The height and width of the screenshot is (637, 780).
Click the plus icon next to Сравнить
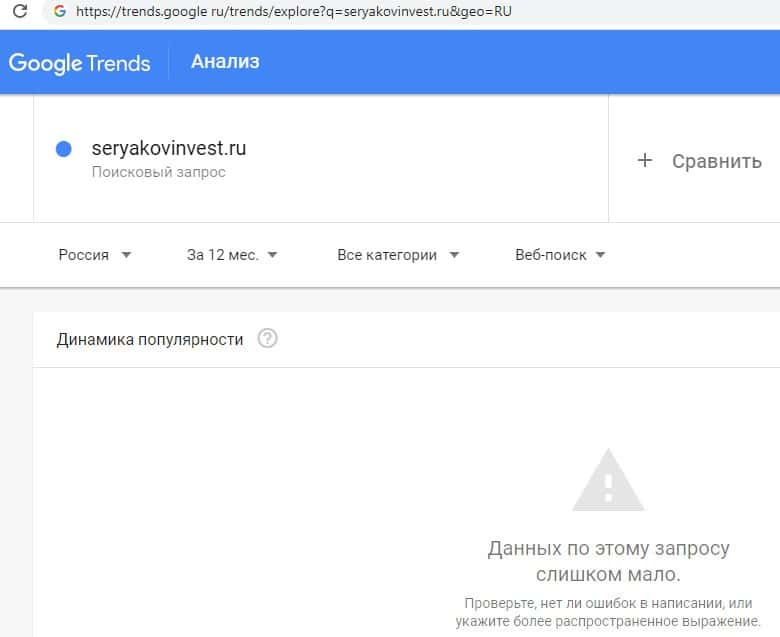coord(645,160)
